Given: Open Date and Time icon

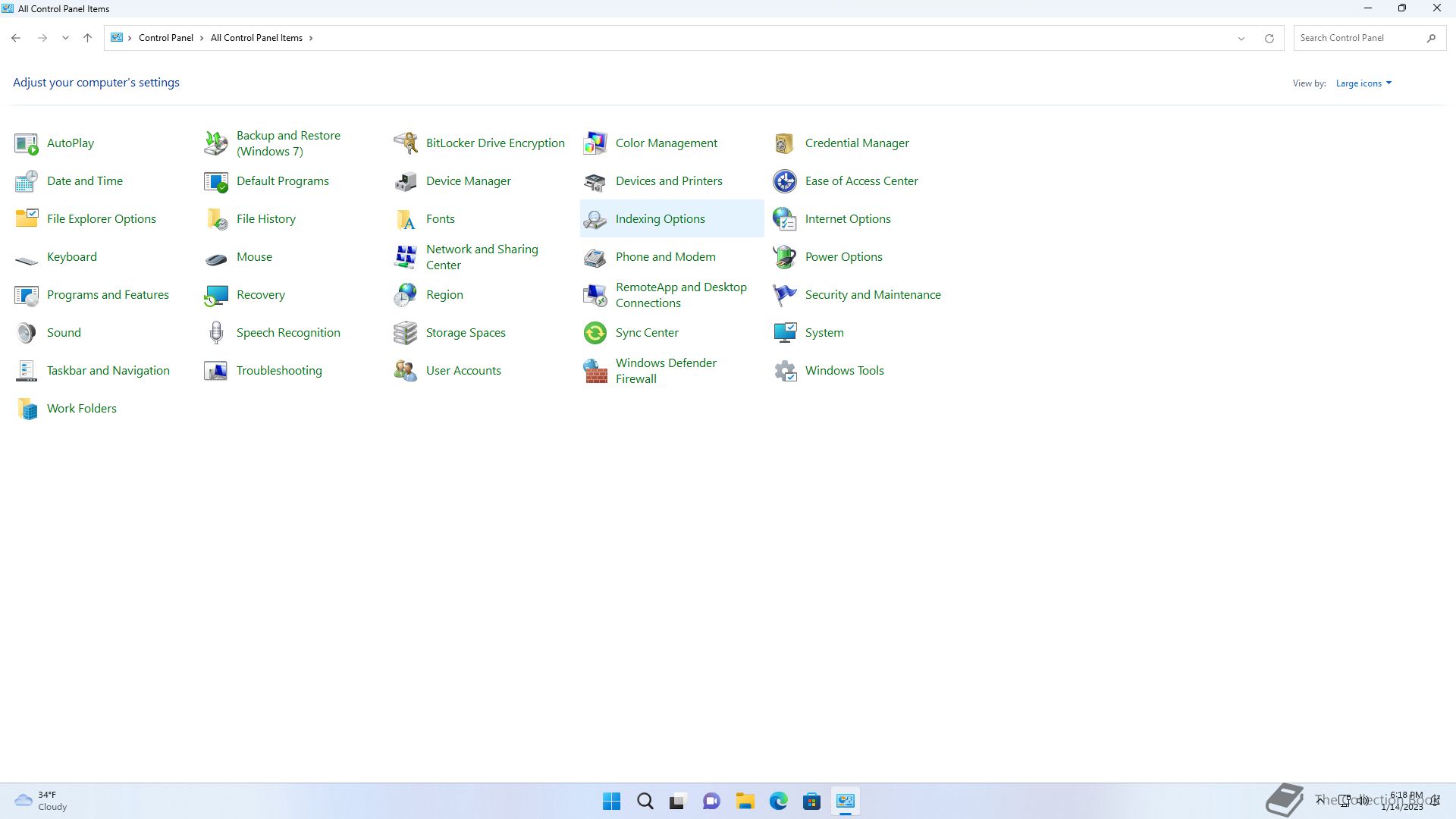Looking at the screenshot, I should (27, 181).
